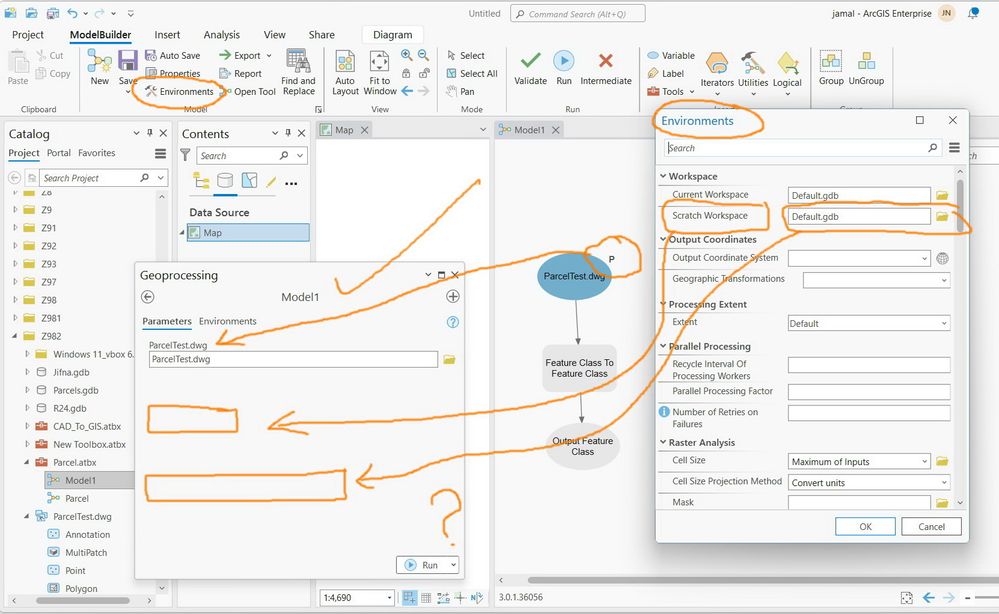This screenshot has width=999, height=614.
Task: Open the Tools dropdown
Action: 671,92
